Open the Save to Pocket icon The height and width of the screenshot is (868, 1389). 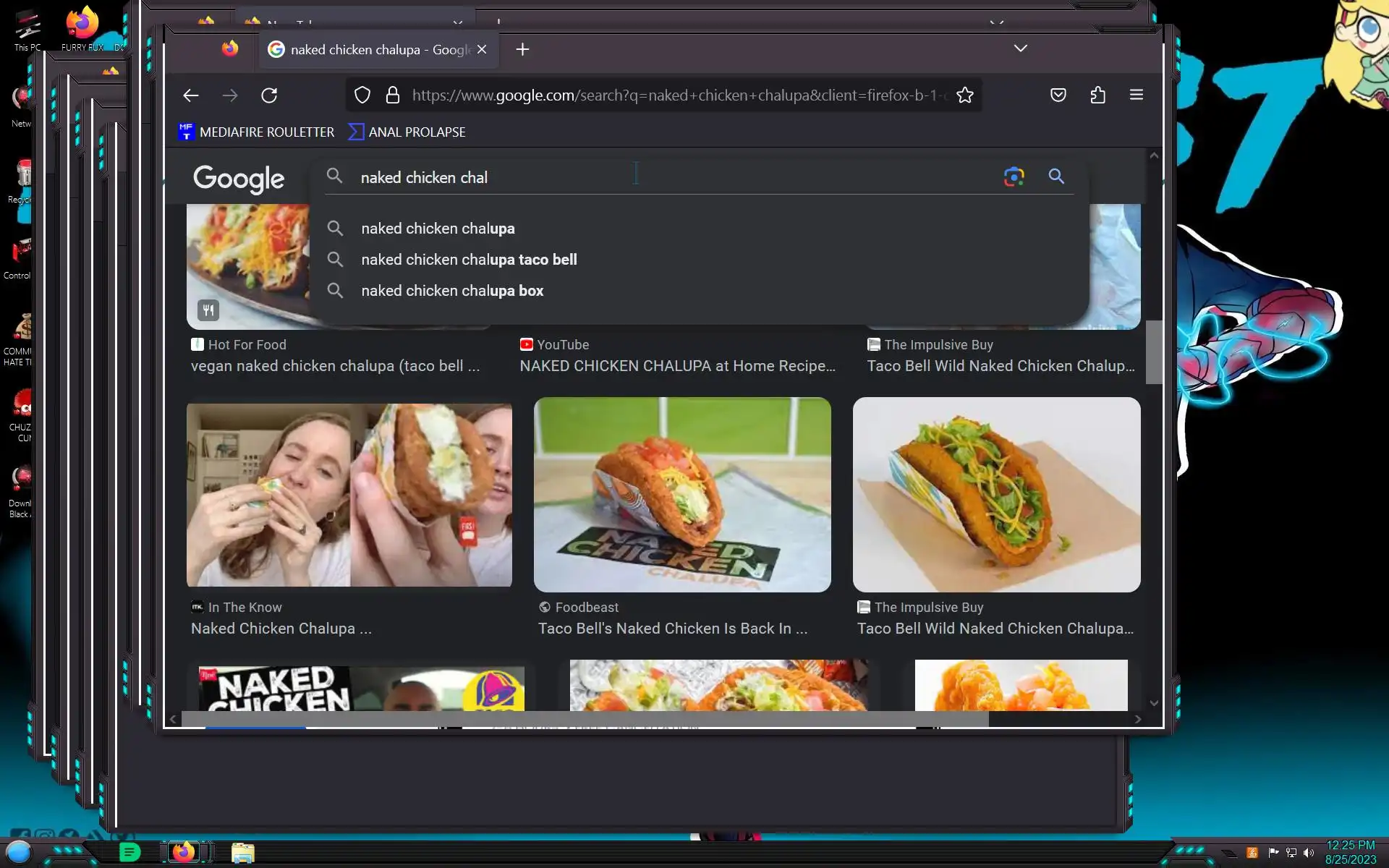[1058, 95]
